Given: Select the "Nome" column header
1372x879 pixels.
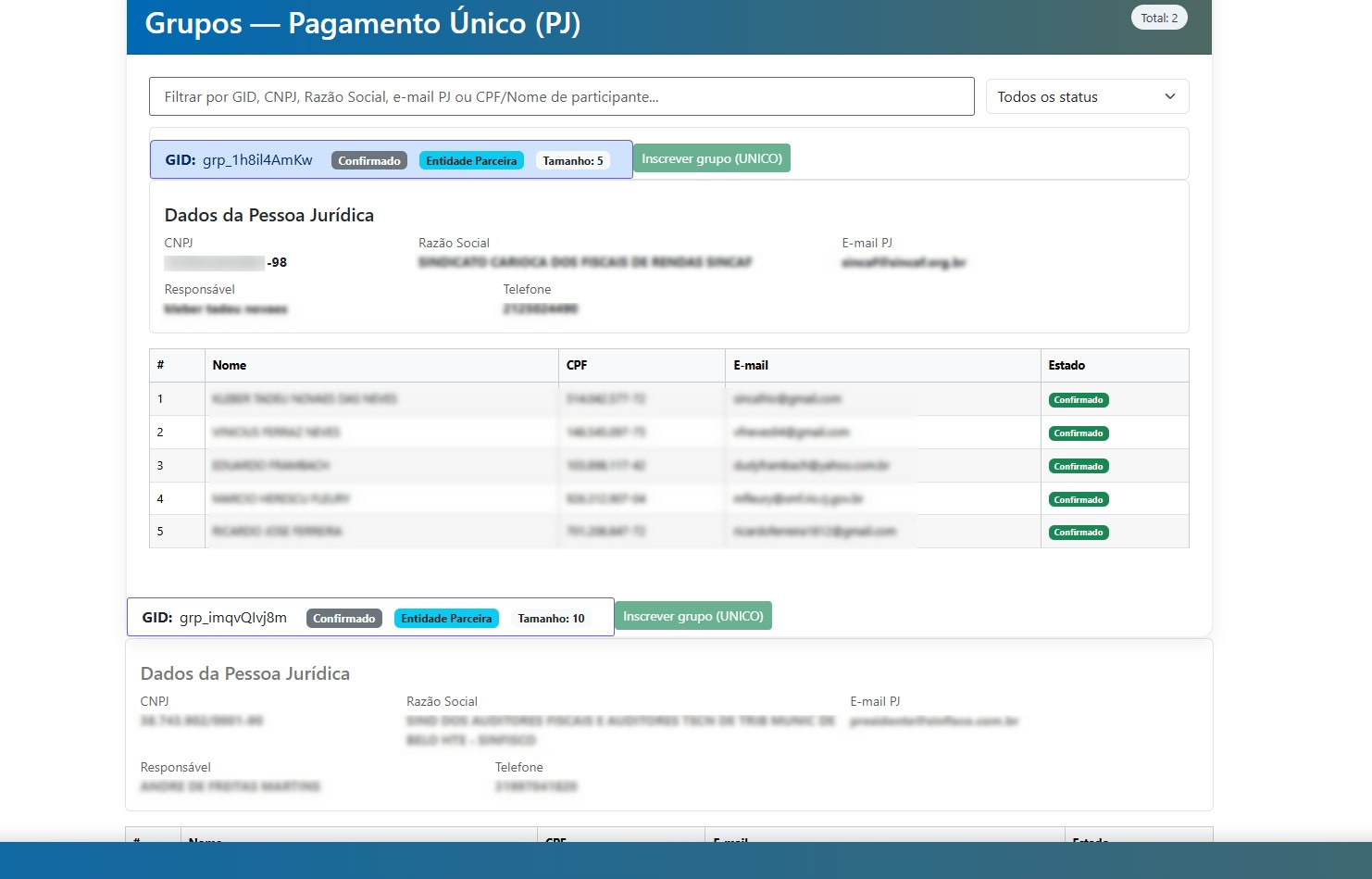Looking at the screenshot, I should point(230,365).
